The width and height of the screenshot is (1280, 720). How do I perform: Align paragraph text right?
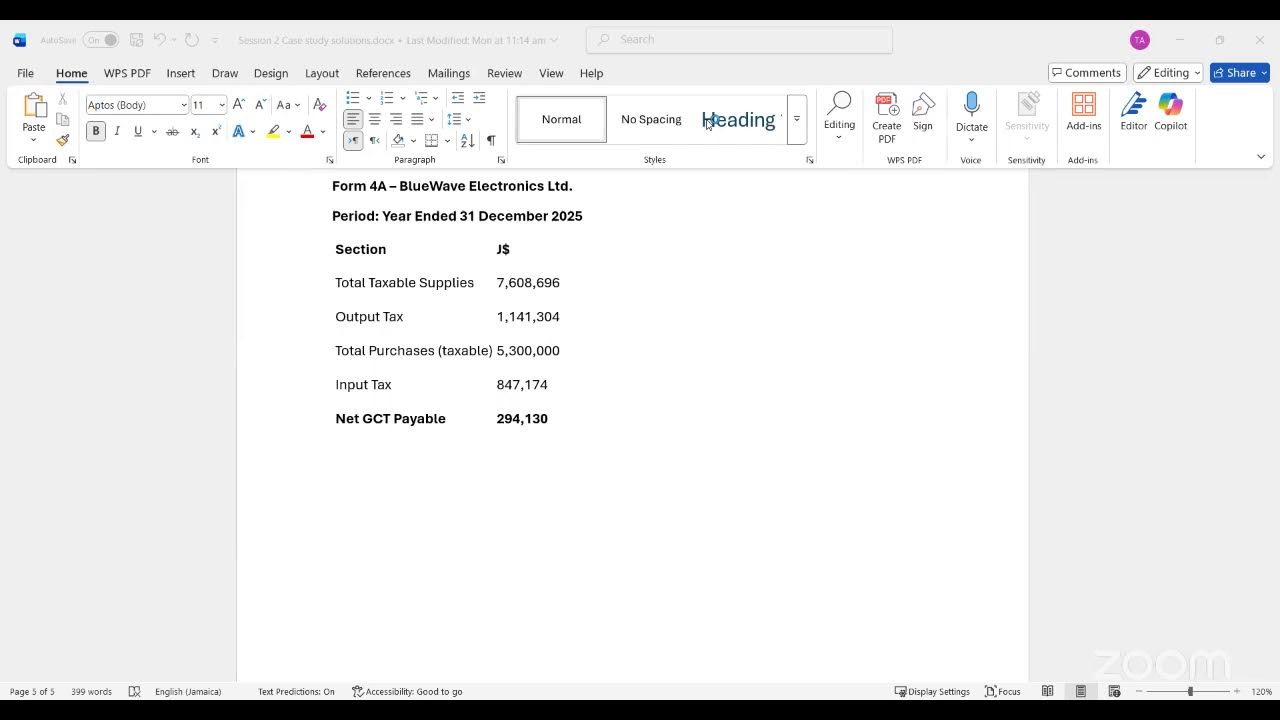tap(396, 119)
